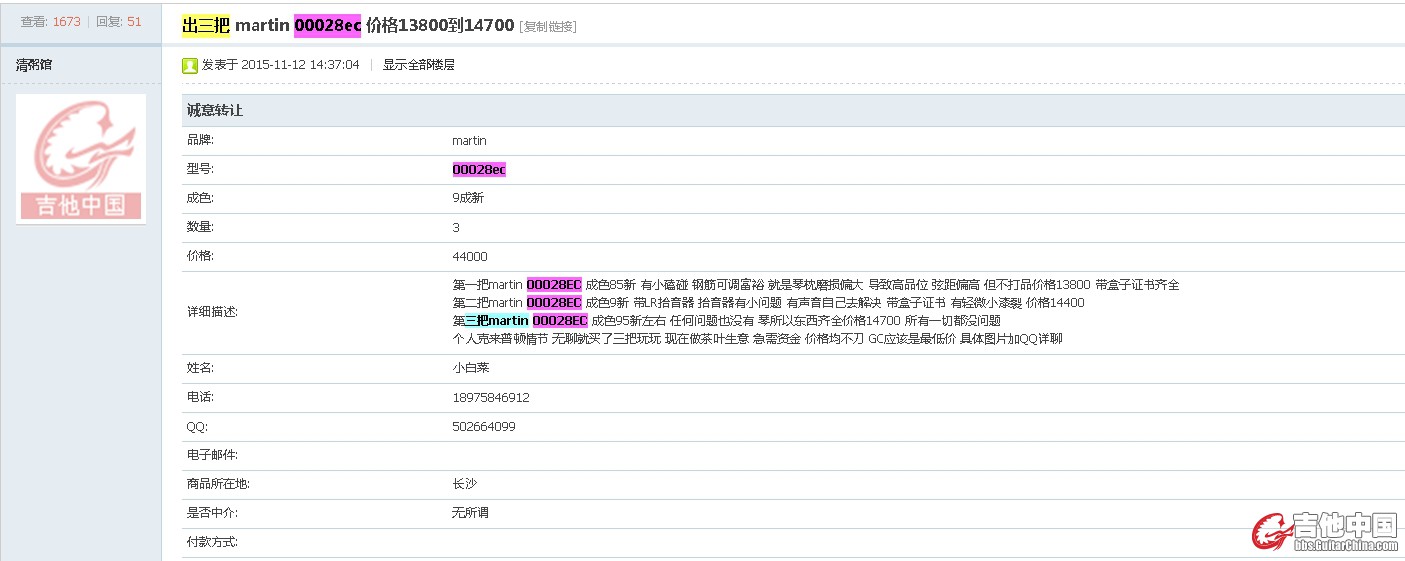Open the 清帑馆 user avatar image

coord(81,159)
